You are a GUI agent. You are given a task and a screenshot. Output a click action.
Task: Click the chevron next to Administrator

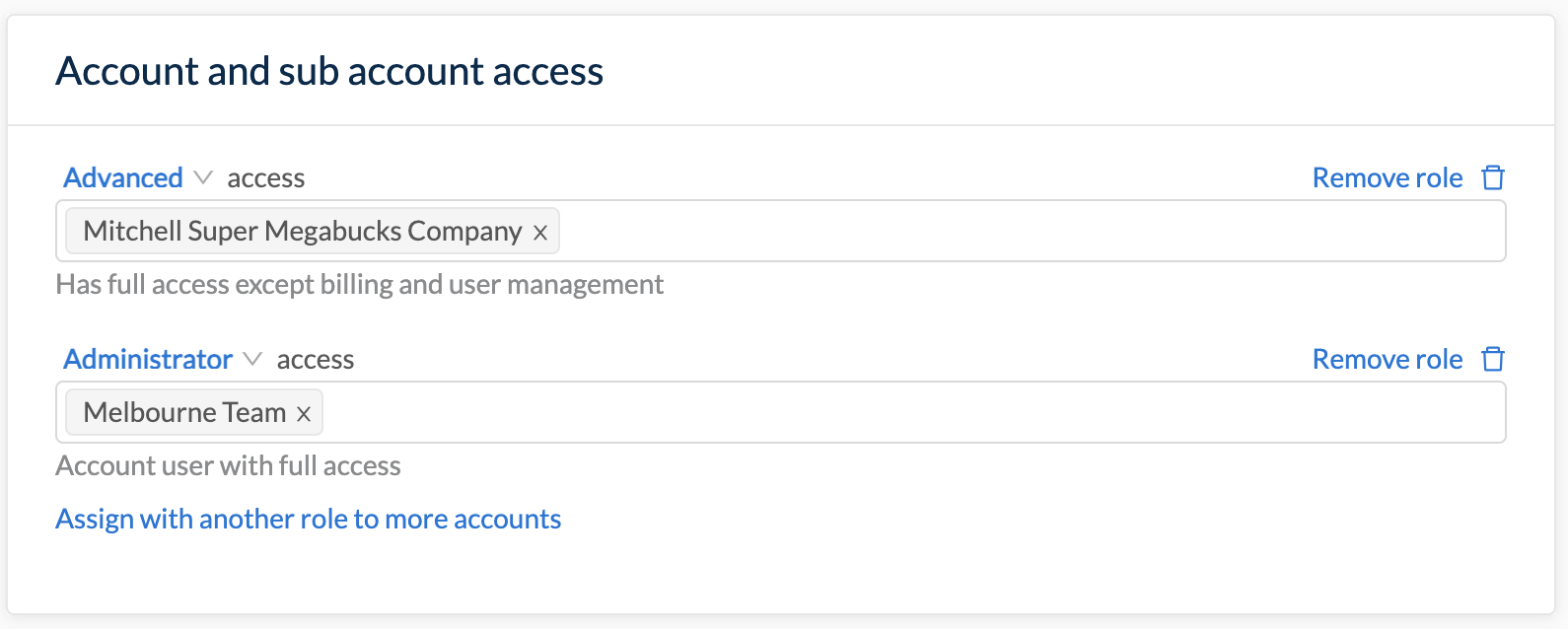click(252, 360)
